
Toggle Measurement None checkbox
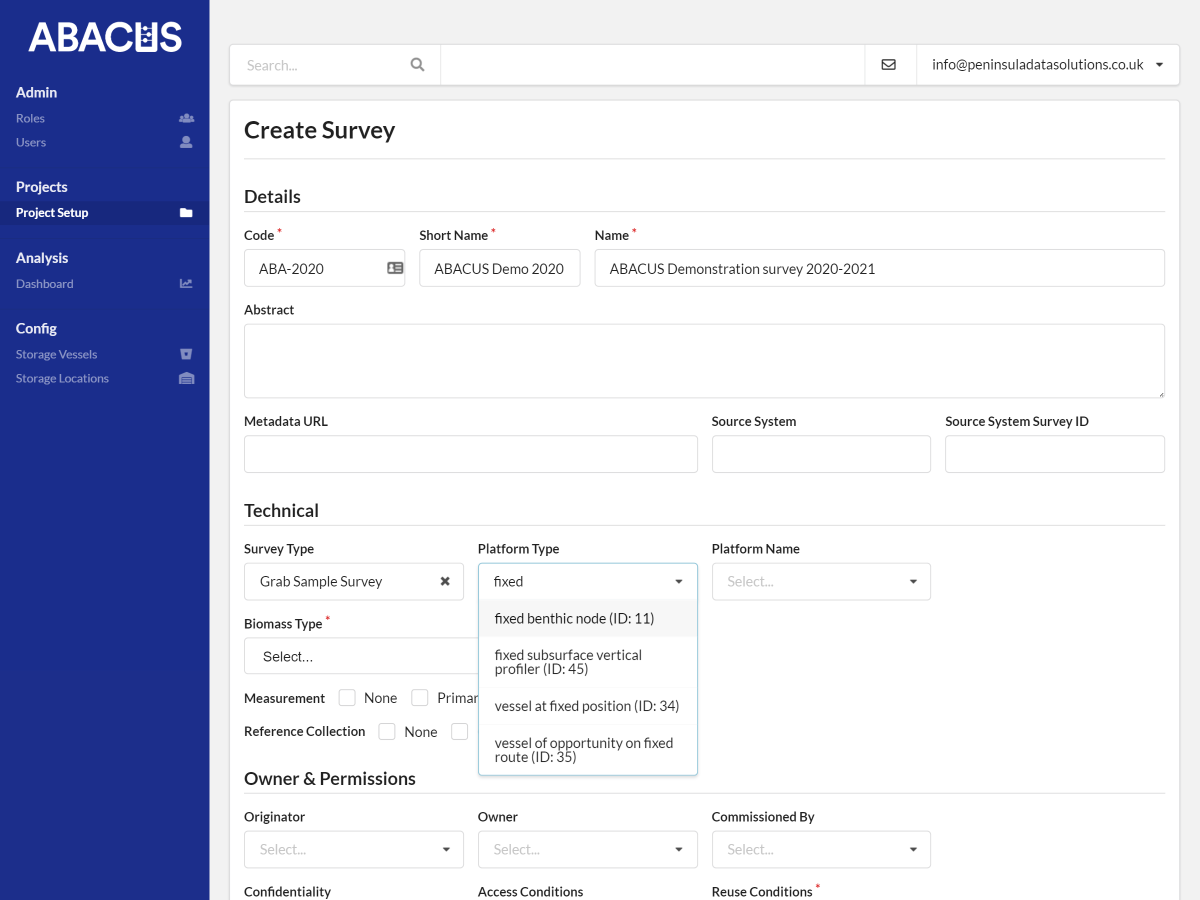[347, 698]
